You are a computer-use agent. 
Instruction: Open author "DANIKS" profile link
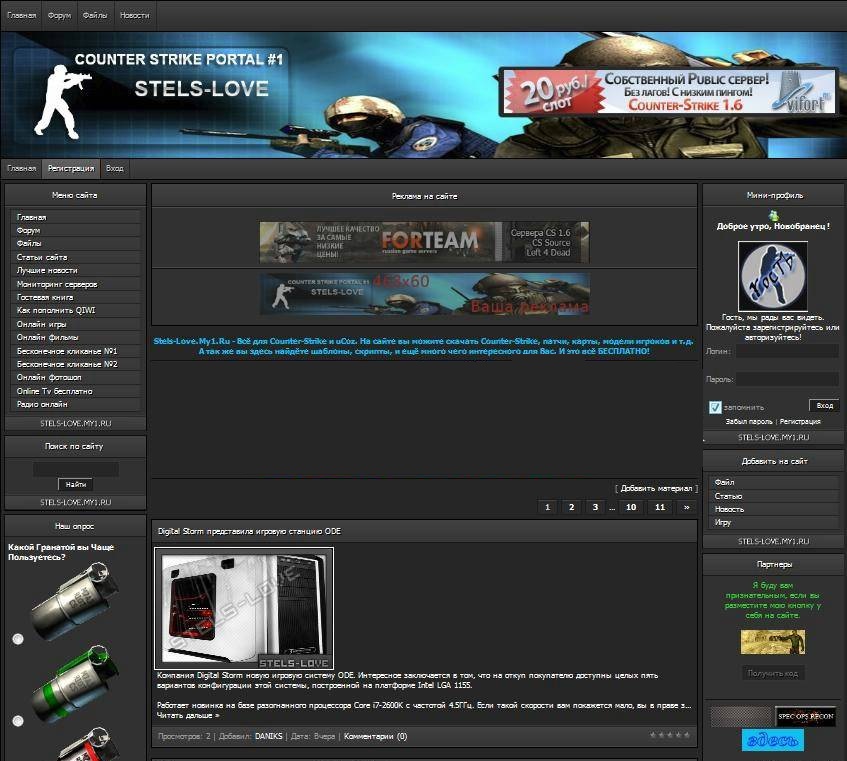click(268, 736)
